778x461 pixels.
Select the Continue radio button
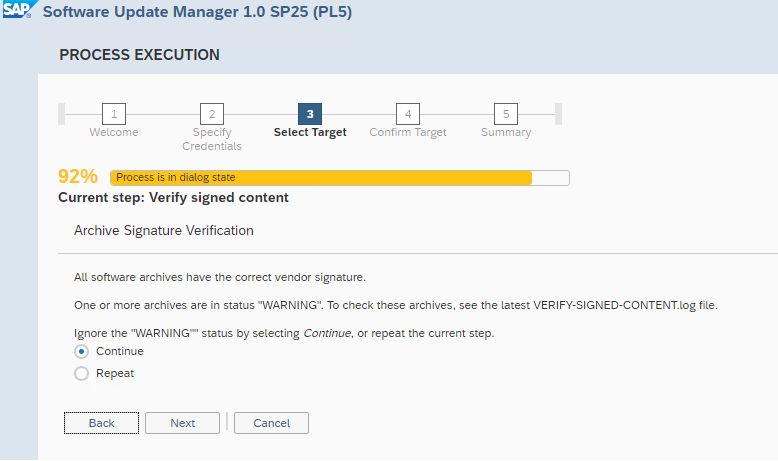82,352
